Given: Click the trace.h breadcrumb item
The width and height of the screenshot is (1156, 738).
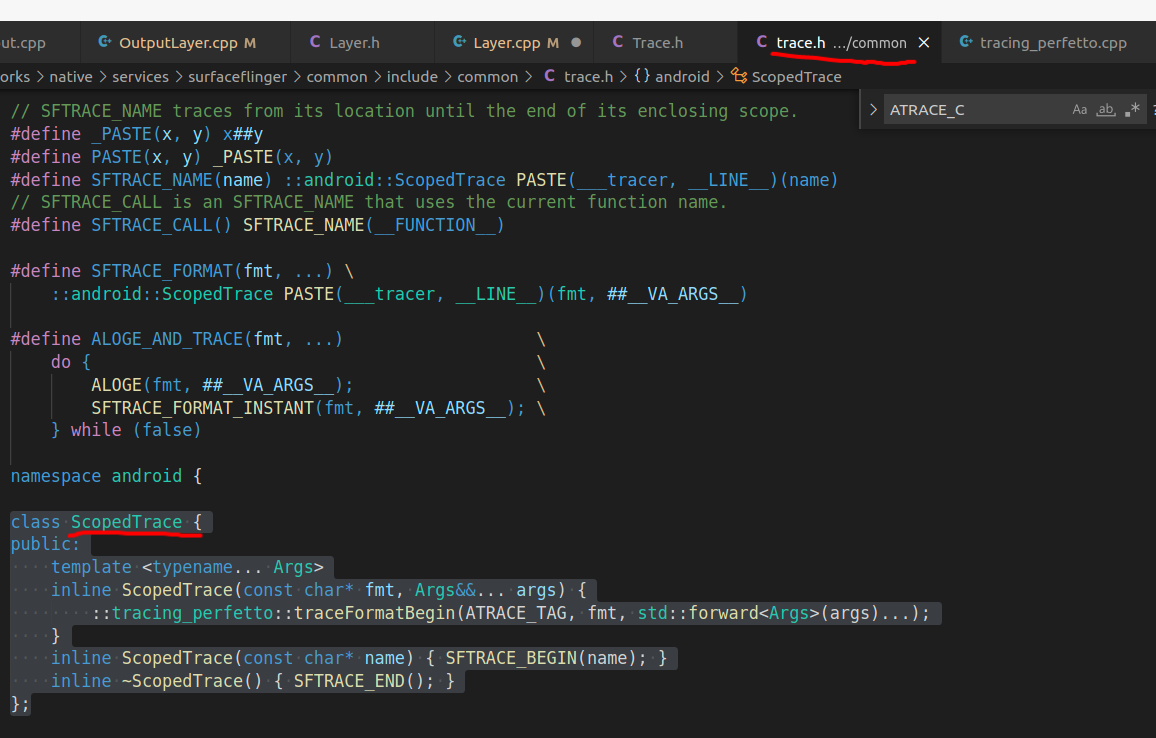Looking at the screenshot, I should coord(588,77).
